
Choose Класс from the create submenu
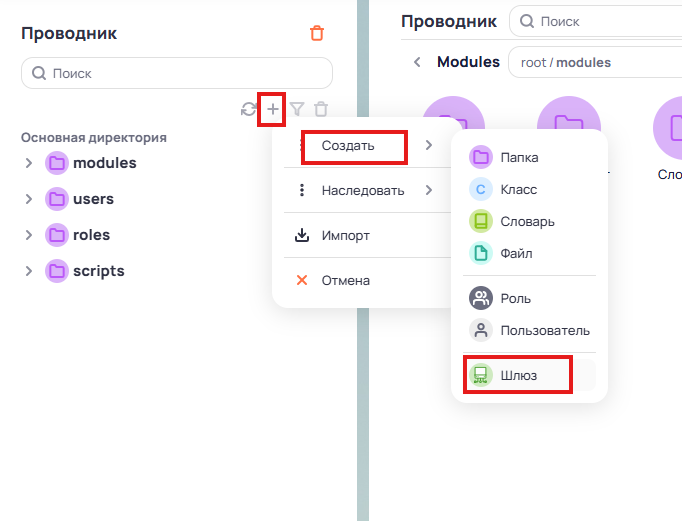tap(519, 189)
